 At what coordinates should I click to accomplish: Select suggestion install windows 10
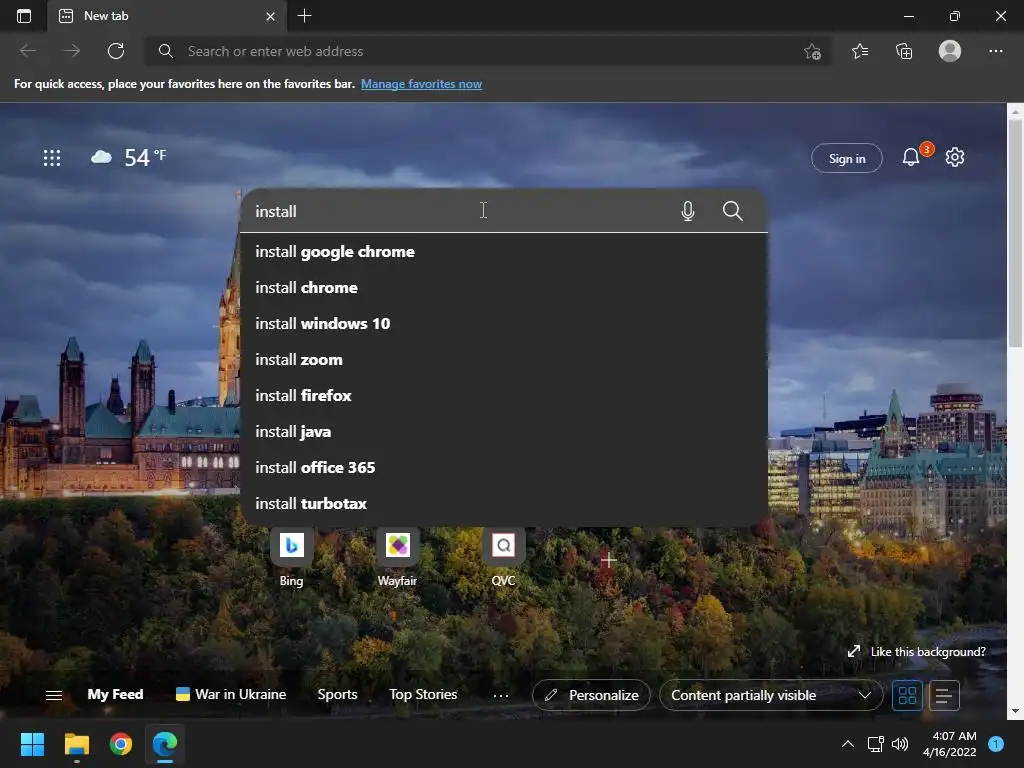(x=504, y=324)
